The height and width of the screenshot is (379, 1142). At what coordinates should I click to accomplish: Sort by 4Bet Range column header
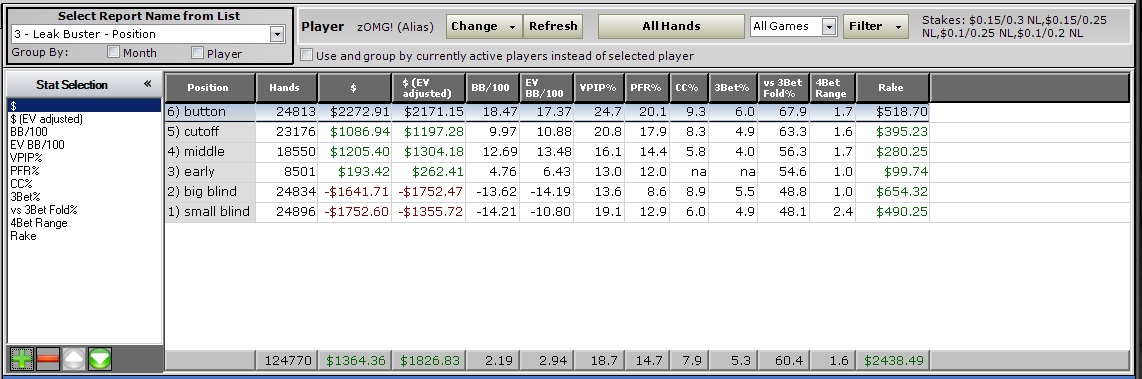pyautogui.click(x=833, y=87)
